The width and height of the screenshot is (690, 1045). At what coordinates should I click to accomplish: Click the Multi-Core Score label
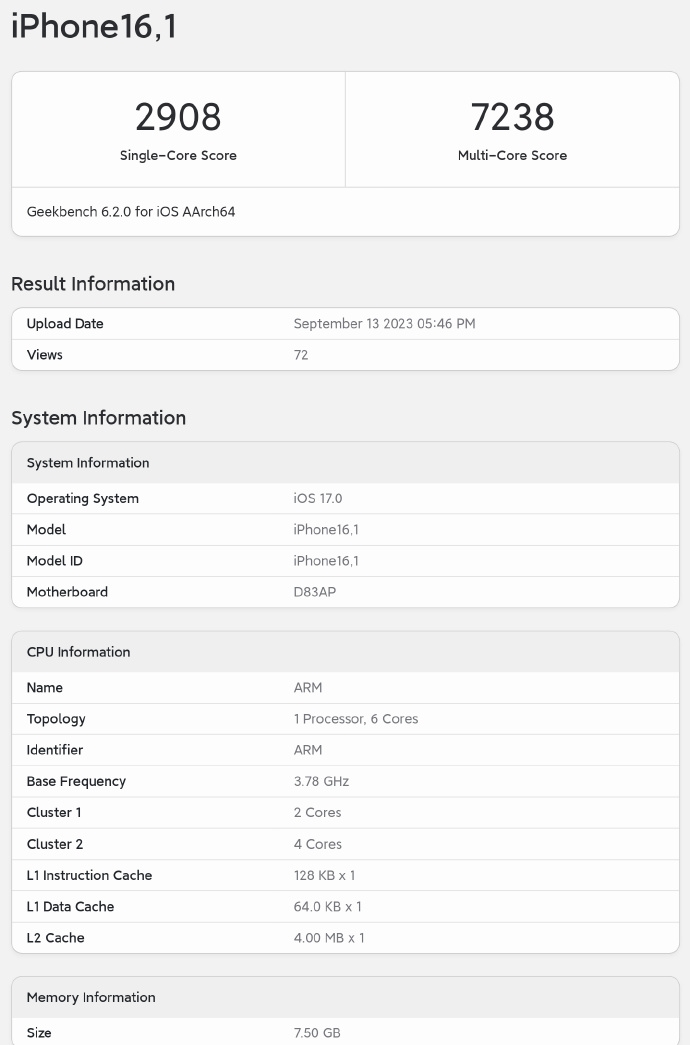(512, 156)
